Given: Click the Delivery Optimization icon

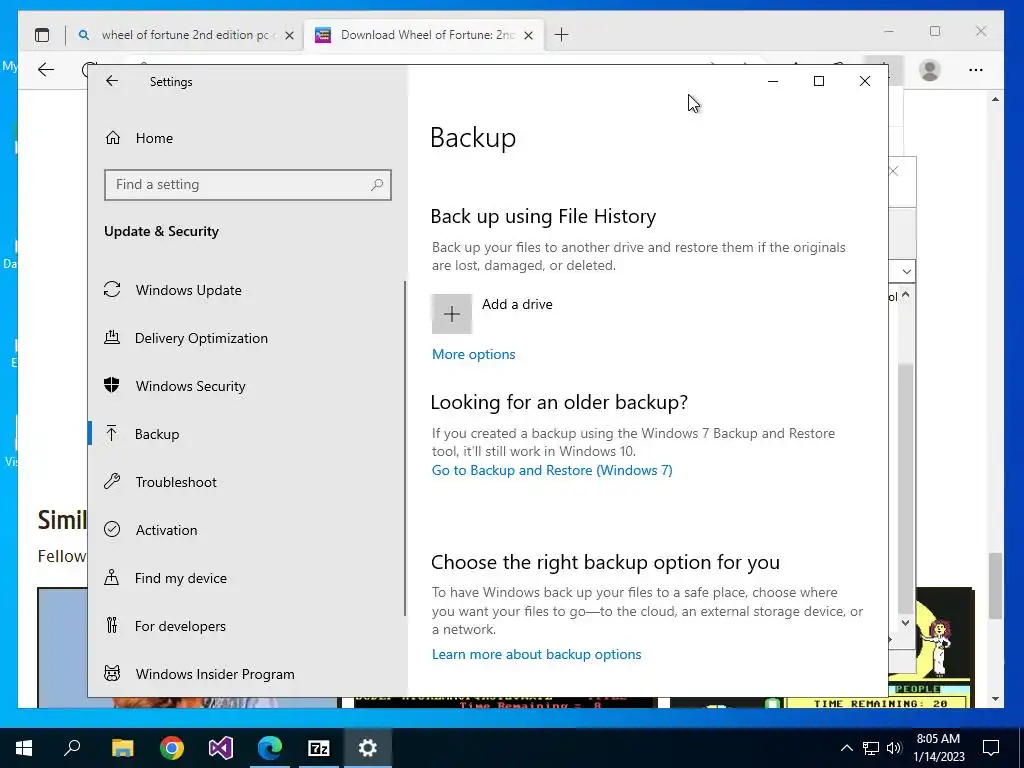Looking at the screenshot, I should click(112, 338).
